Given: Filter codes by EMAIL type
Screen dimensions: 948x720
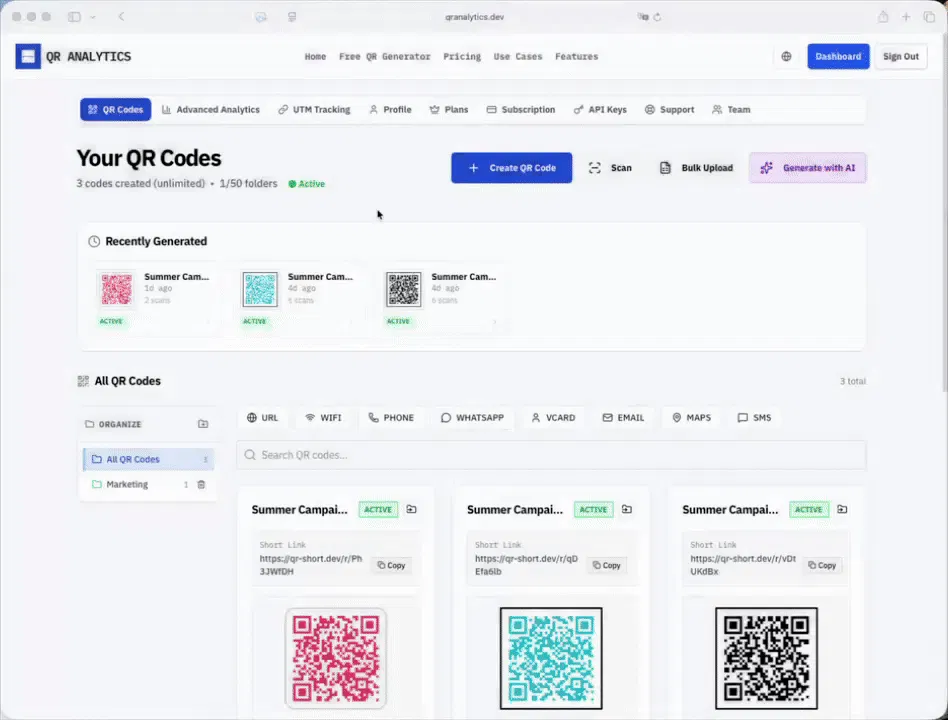Looking at the screenshot, I should [623, 417].
